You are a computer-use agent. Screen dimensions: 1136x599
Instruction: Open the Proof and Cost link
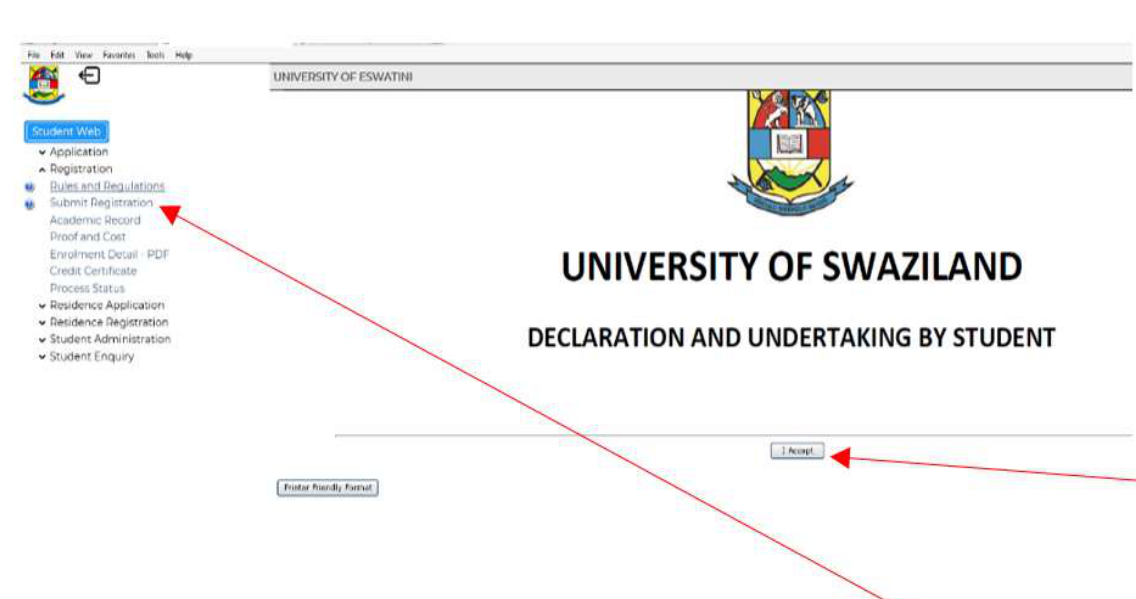pos(88,237)
